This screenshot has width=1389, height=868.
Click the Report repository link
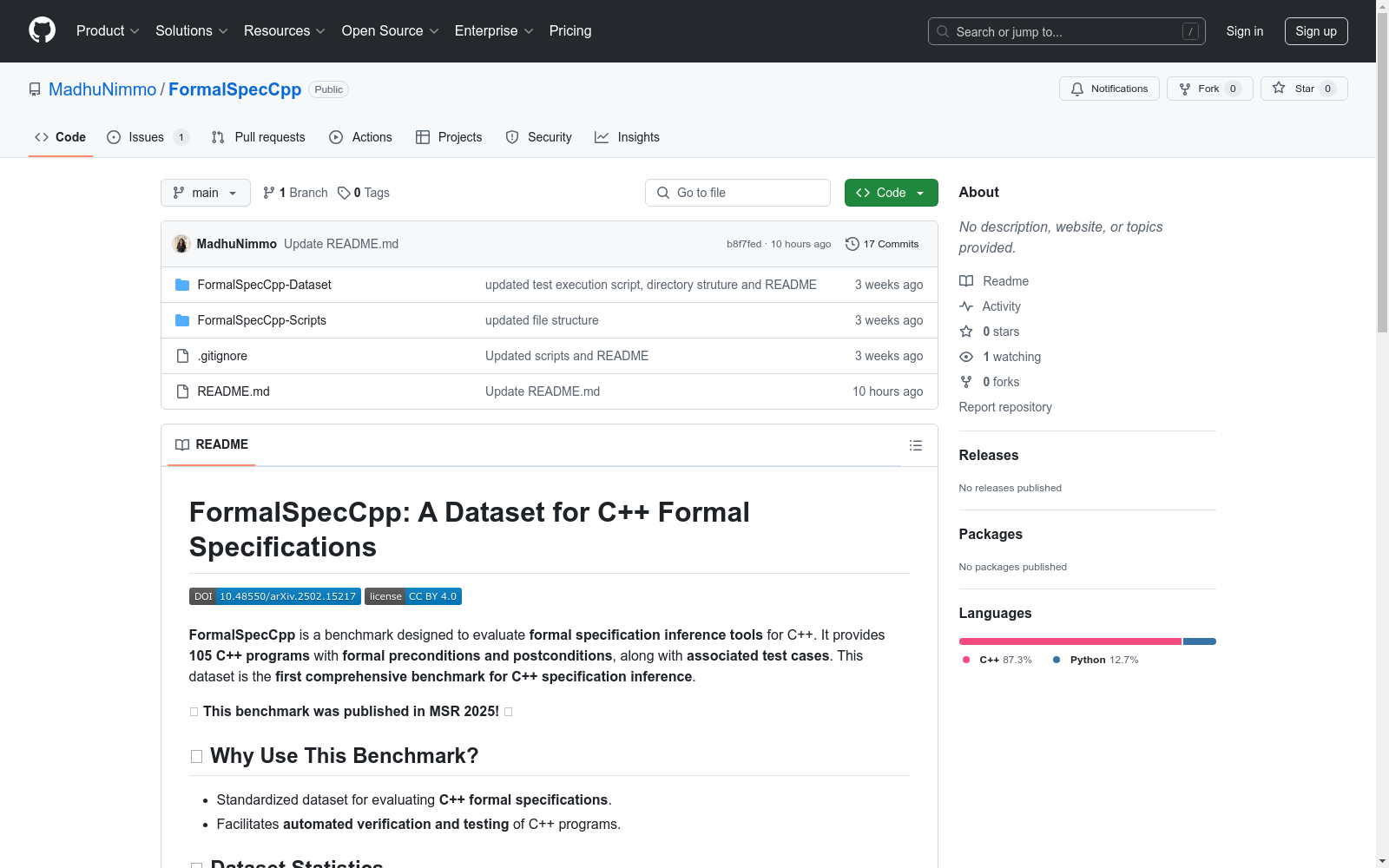coord(1005,407)
